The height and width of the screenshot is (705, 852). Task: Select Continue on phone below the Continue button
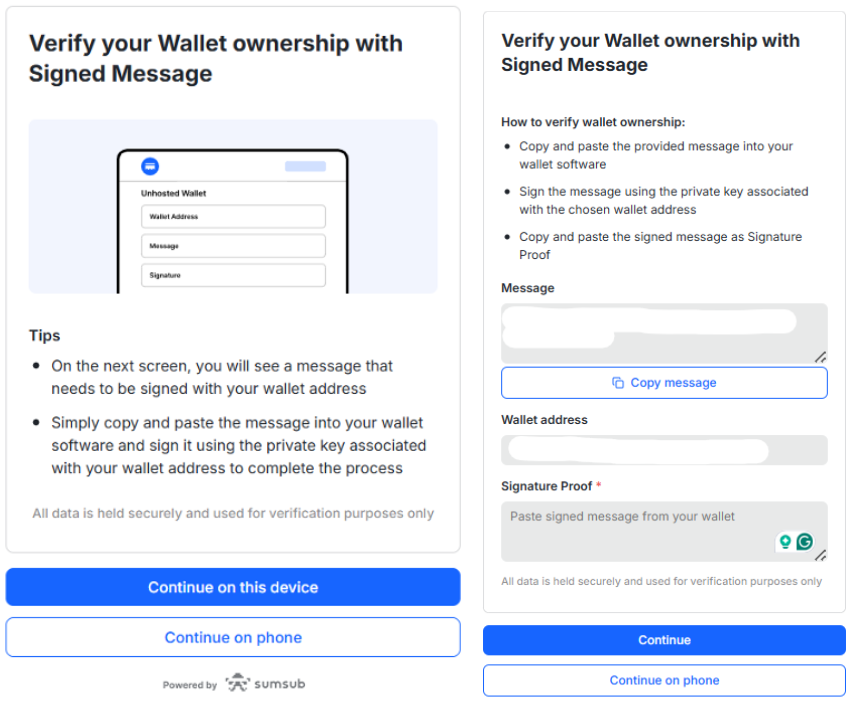point(664,680)
